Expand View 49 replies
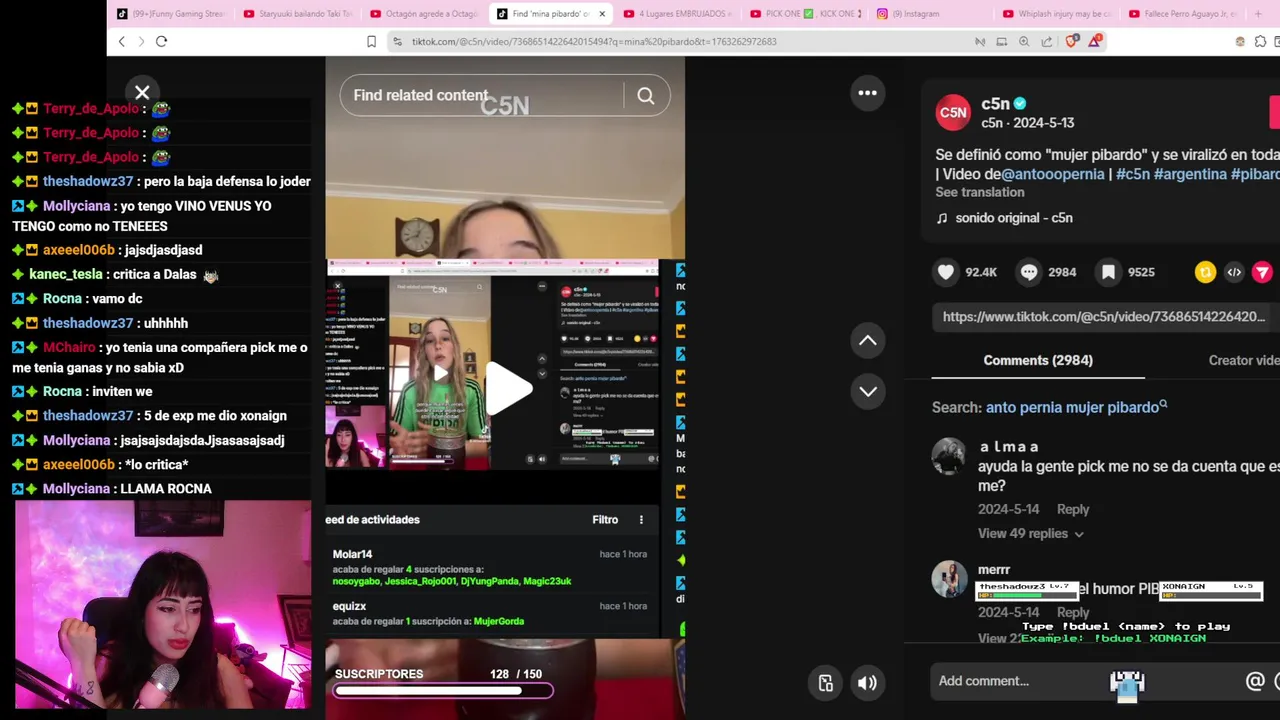This screenshot has height=720, width=1280. 1030,534
